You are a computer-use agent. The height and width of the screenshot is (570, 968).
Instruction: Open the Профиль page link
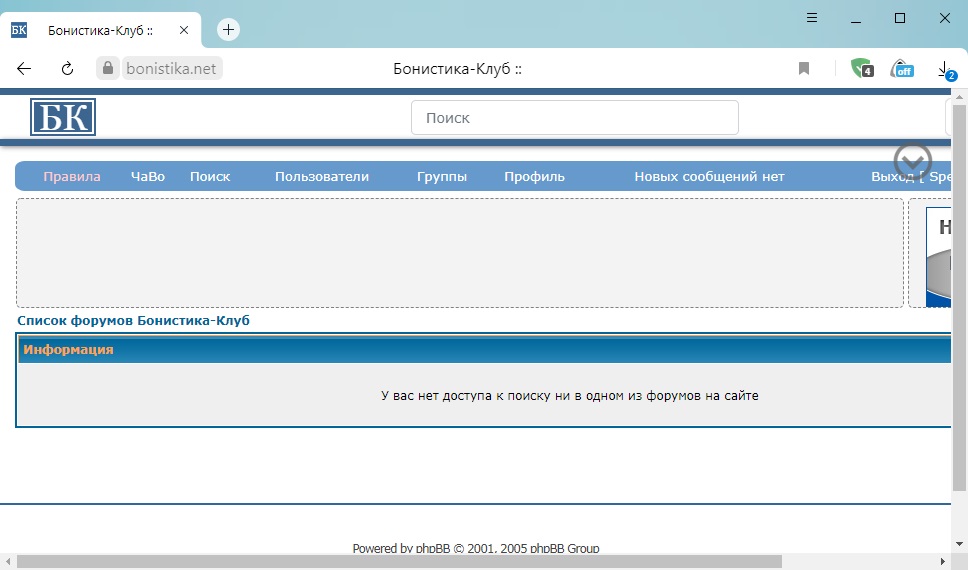(x=534, y=177)
